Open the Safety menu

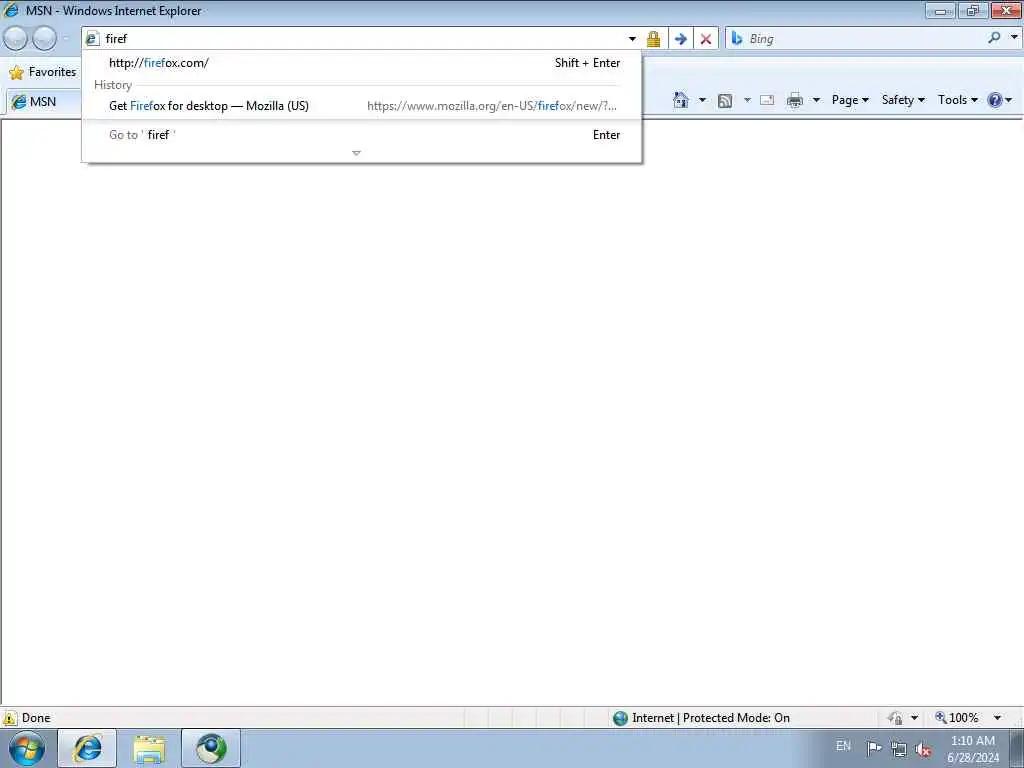click(903, 100)
